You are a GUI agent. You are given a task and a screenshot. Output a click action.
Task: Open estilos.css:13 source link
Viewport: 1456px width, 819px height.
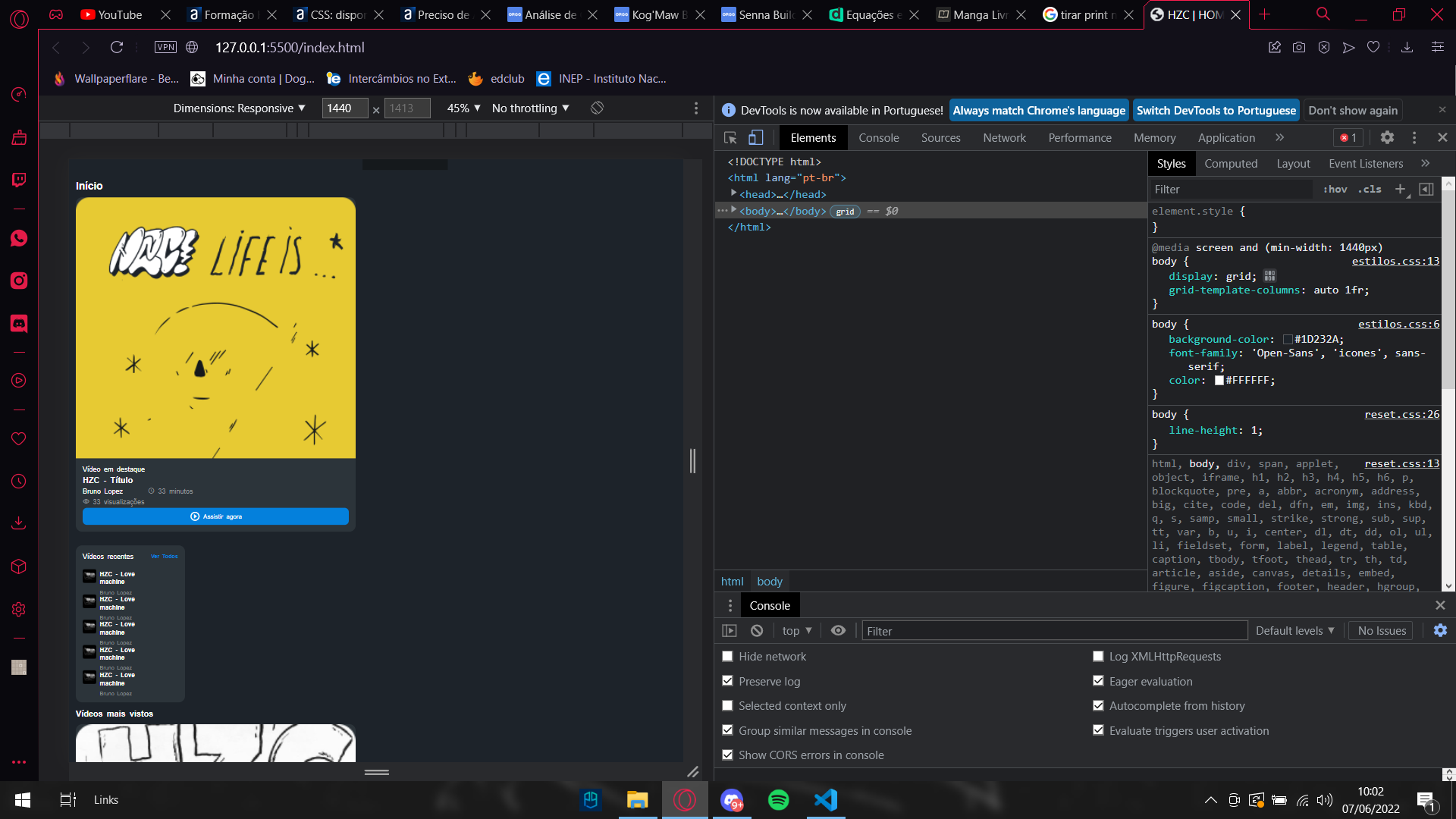1395,261
